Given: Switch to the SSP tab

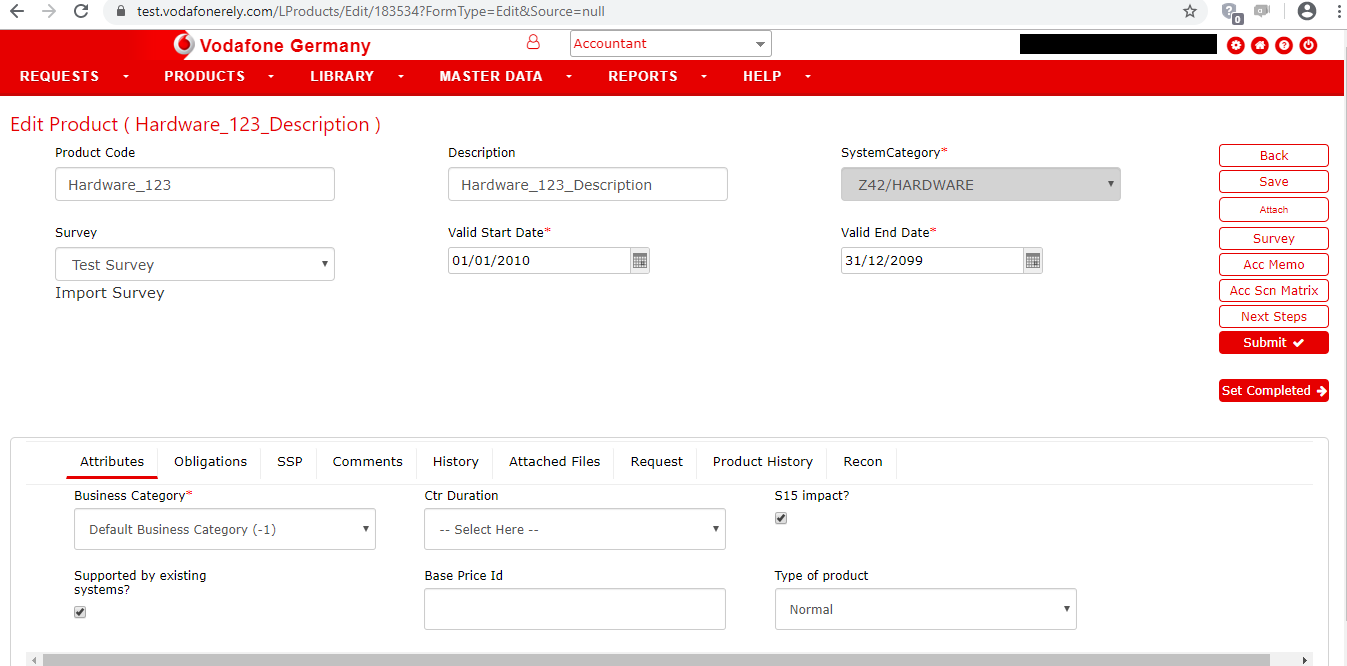Looking at the screenshot, I should click(290, 462).
